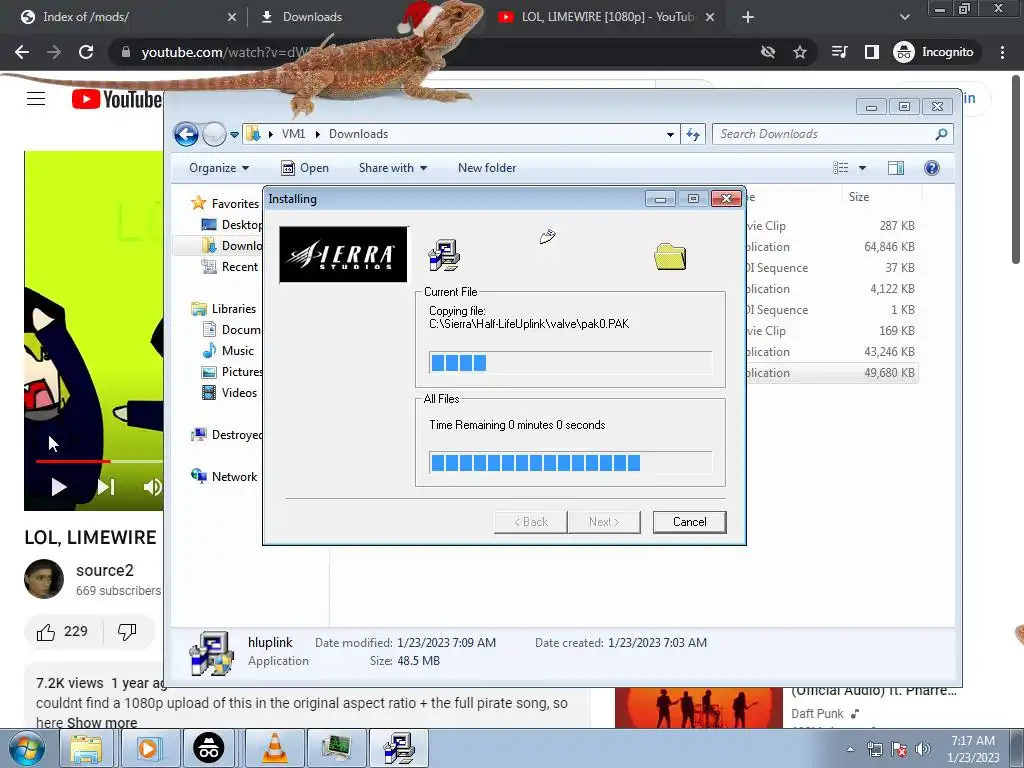
Task: Open the media controls icon in Chrome
Action: (x=839, y=52)
